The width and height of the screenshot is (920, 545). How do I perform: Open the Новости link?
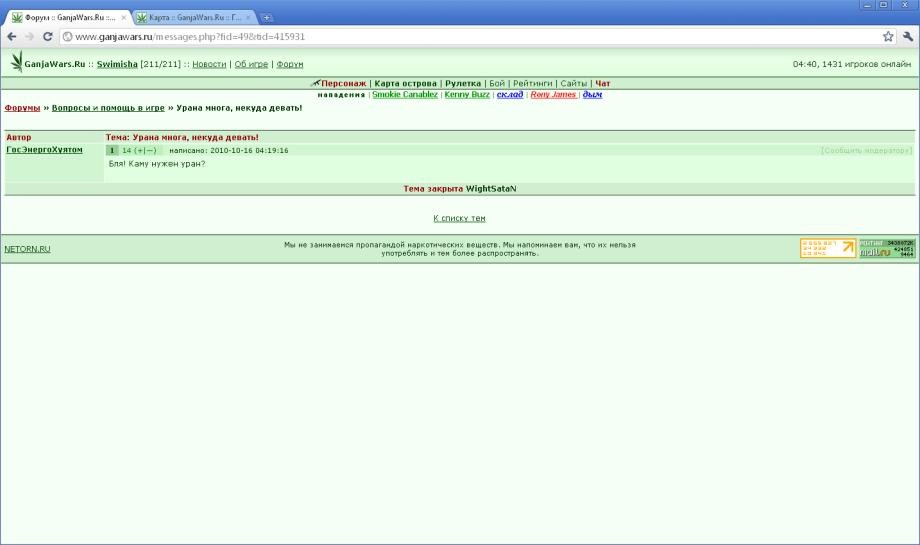[209, 64]
